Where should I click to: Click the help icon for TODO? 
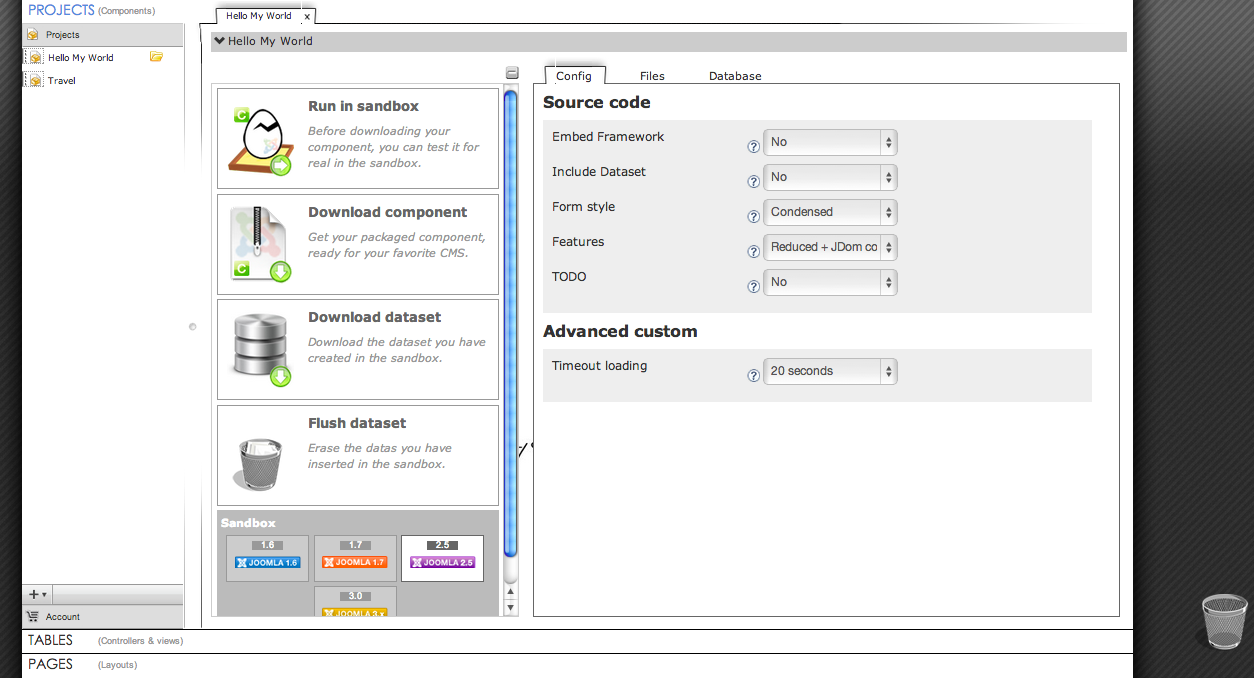(x=754, y=286)
